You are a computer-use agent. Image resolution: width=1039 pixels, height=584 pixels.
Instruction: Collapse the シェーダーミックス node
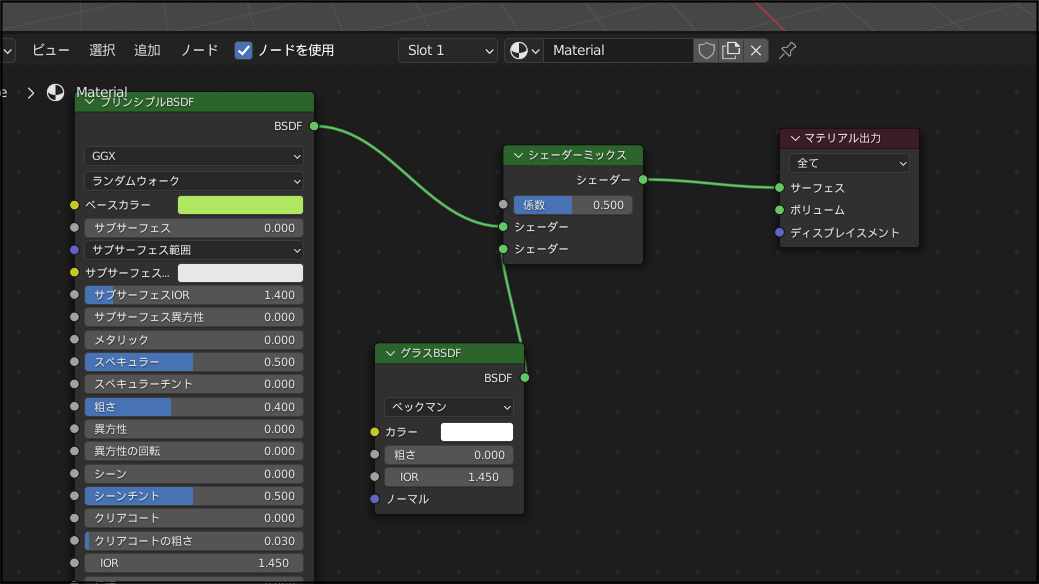[x=518, y=155]
